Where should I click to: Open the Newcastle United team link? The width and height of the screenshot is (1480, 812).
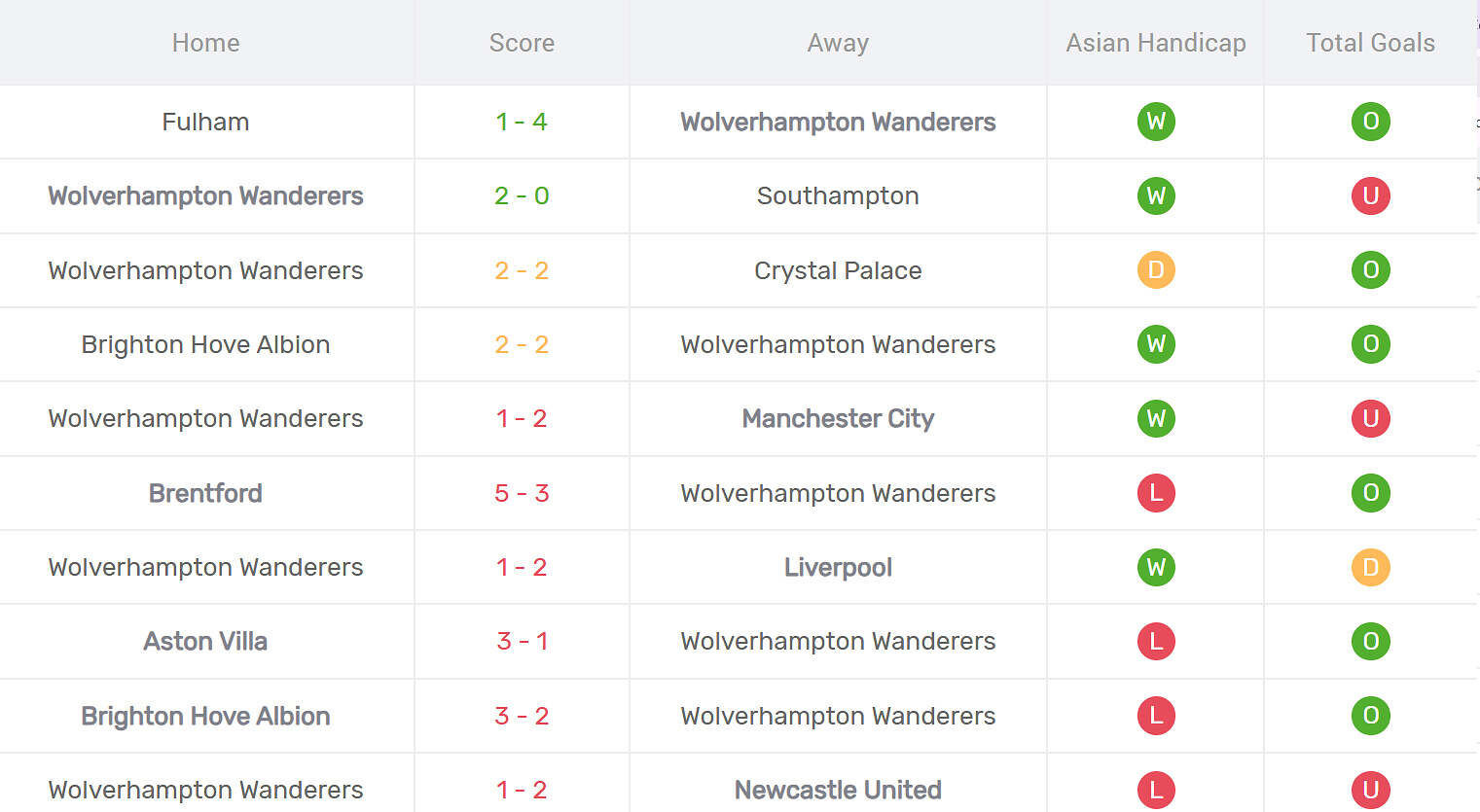(x=838, y=790)
